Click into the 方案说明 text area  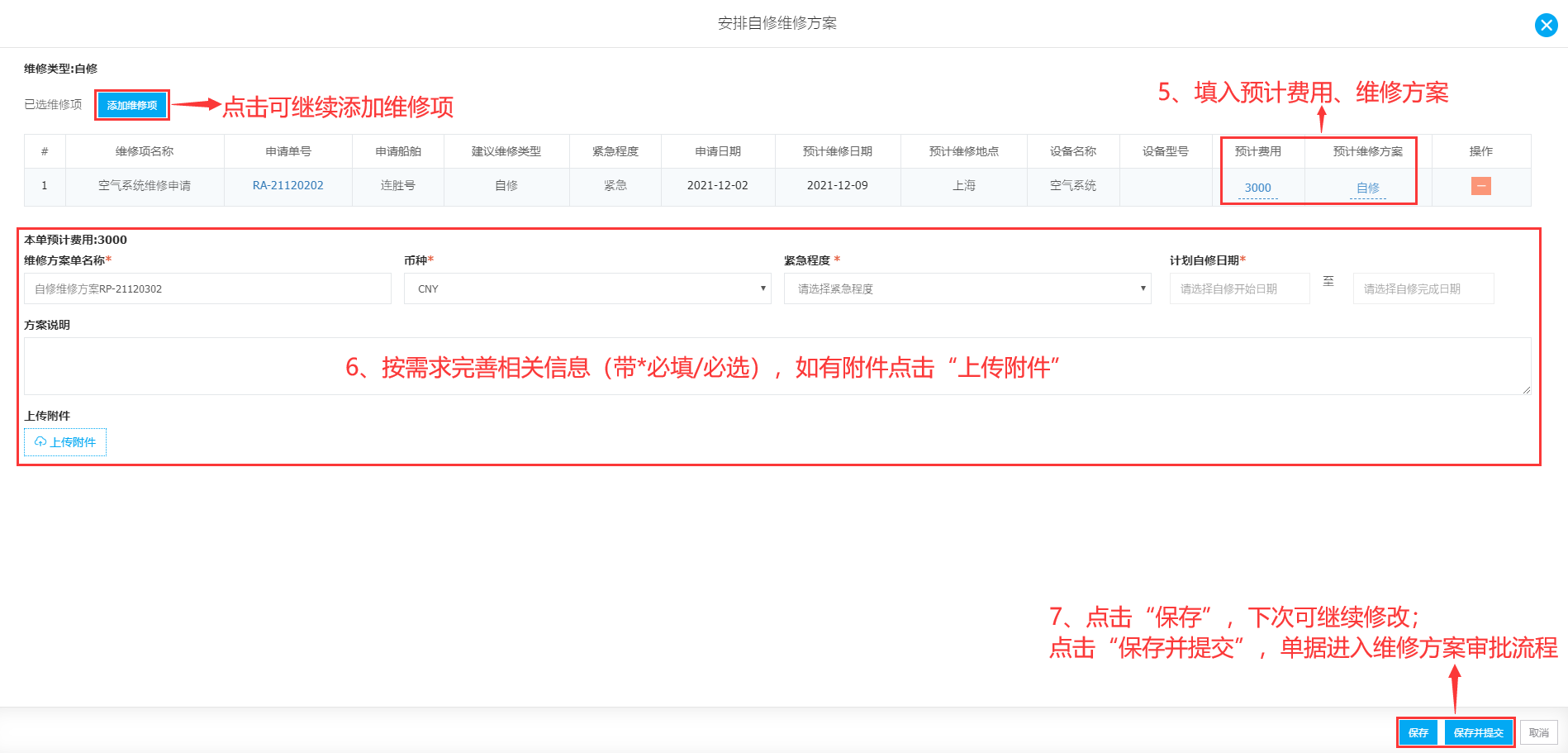777,366
